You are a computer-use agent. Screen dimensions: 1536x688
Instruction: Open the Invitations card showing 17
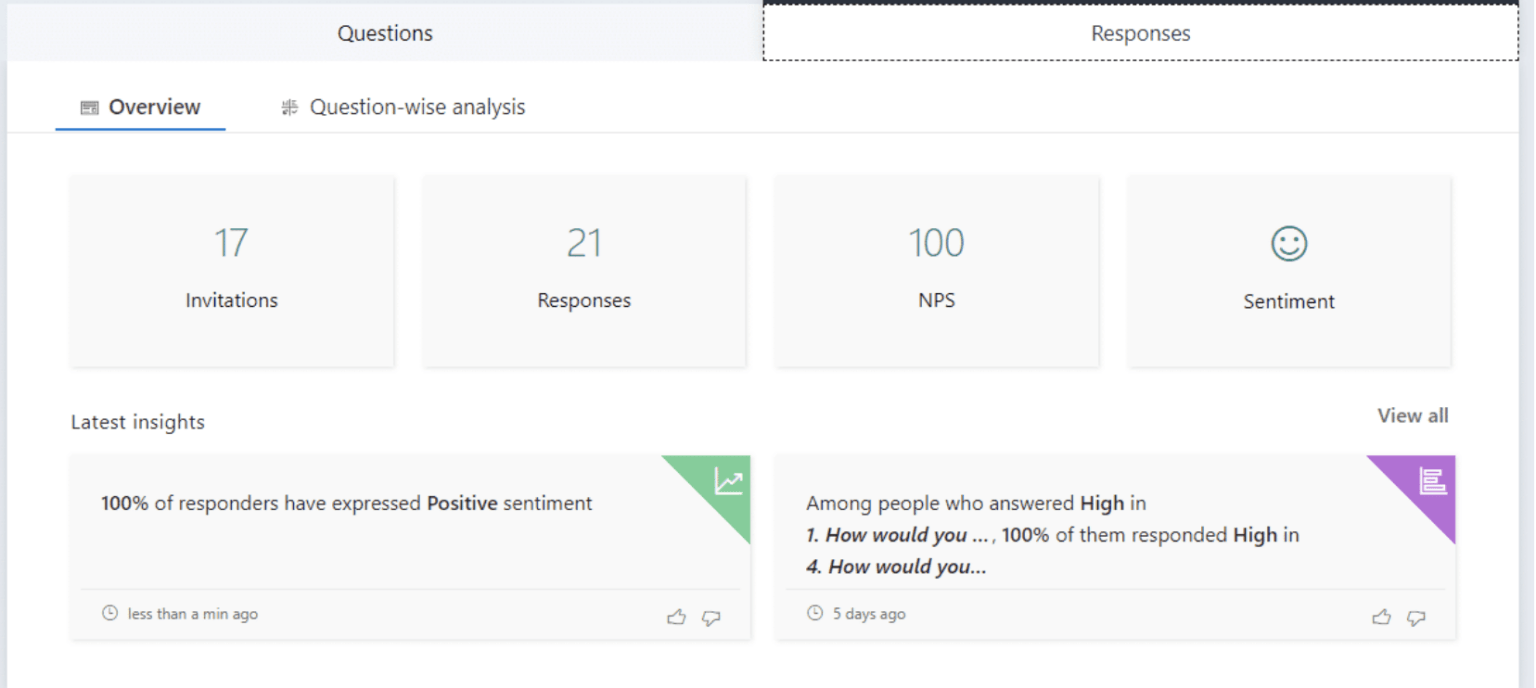point(232,271)
